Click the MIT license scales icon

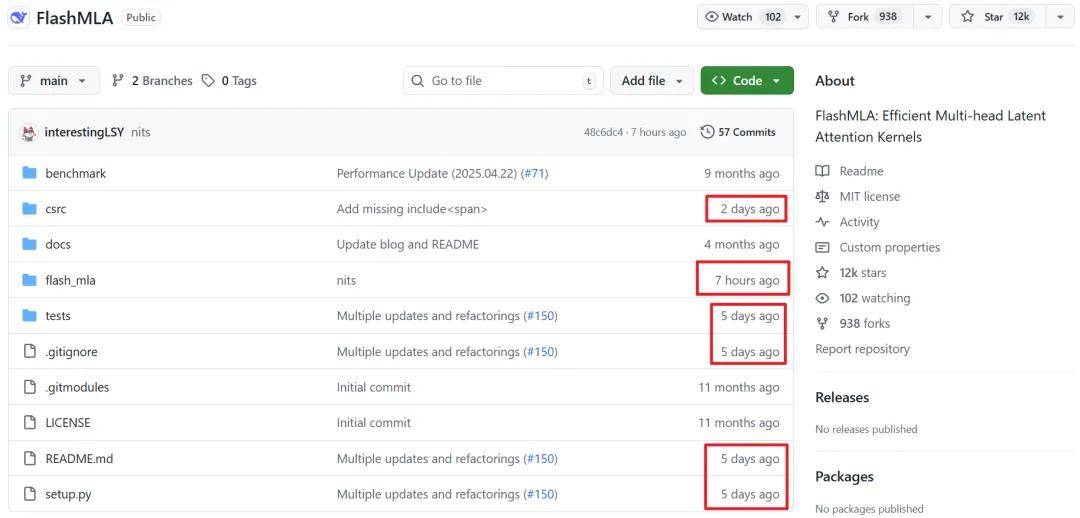pos(823,197)
